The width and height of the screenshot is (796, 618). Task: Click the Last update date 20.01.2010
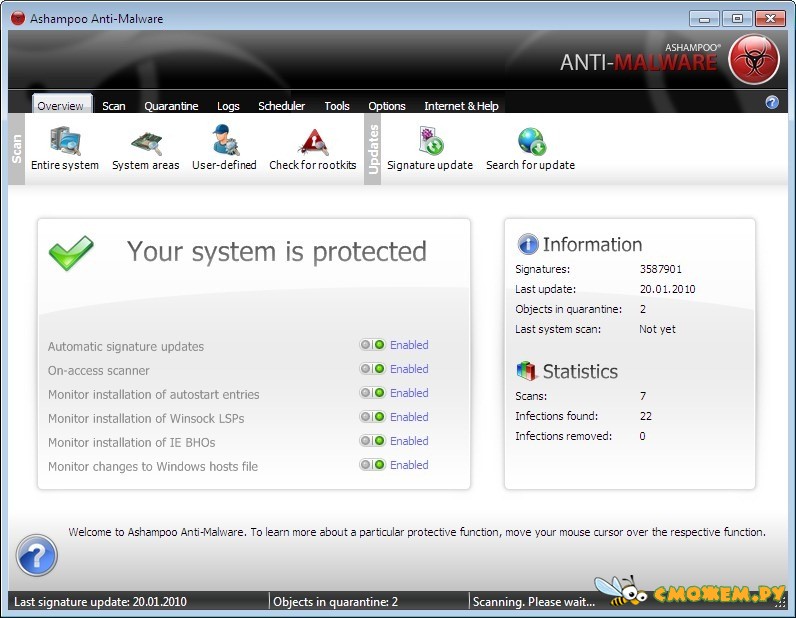point(667,289)
